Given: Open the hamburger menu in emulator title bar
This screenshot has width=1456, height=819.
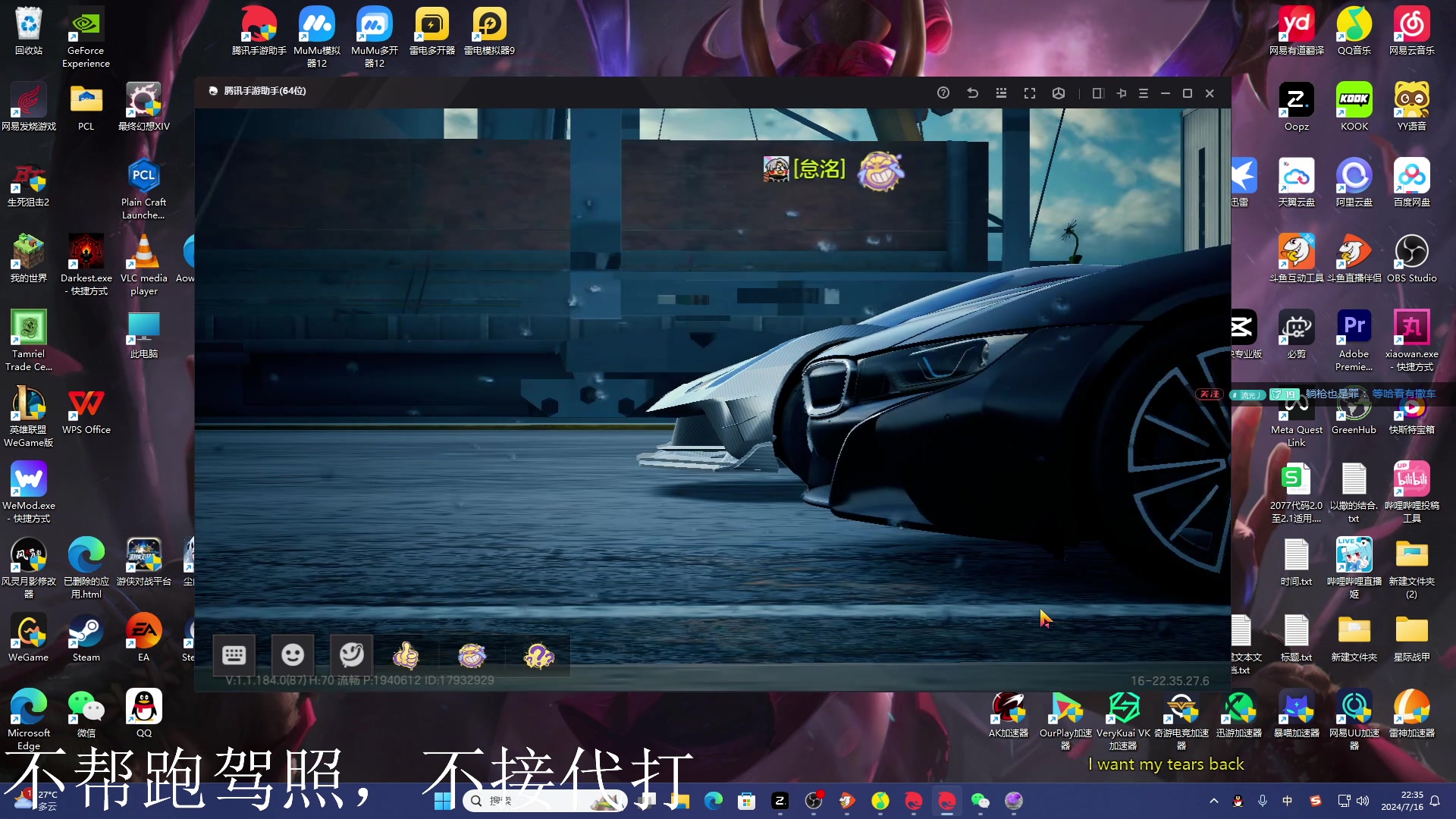Looking at the screenshot, I should (1144, 93).
